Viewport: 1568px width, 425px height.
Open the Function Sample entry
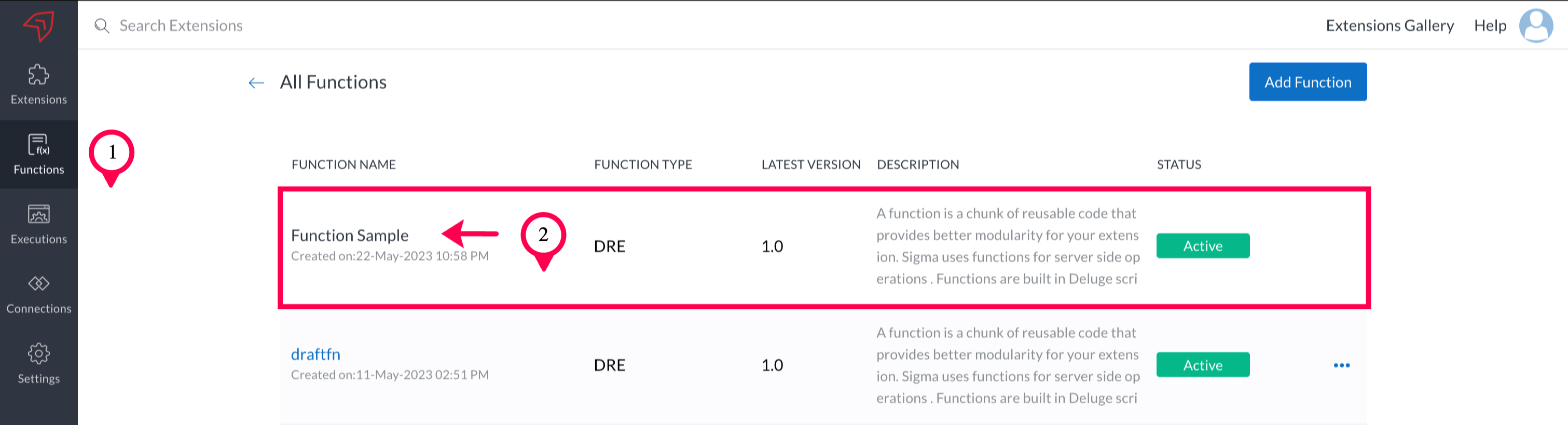[x=349, y=236]
